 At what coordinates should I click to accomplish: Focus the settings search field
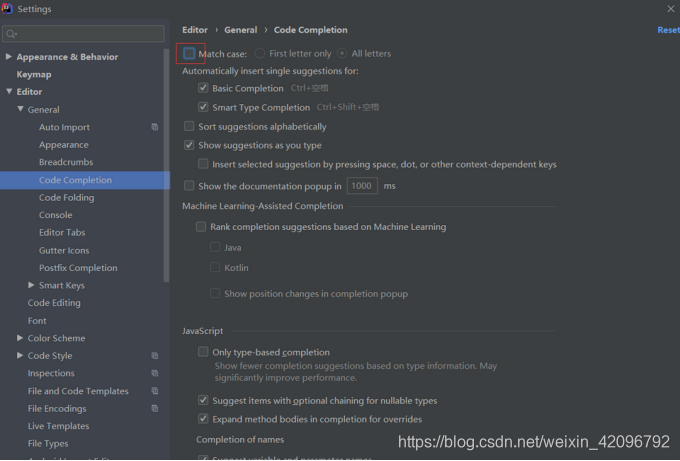(x=83, y=34)
